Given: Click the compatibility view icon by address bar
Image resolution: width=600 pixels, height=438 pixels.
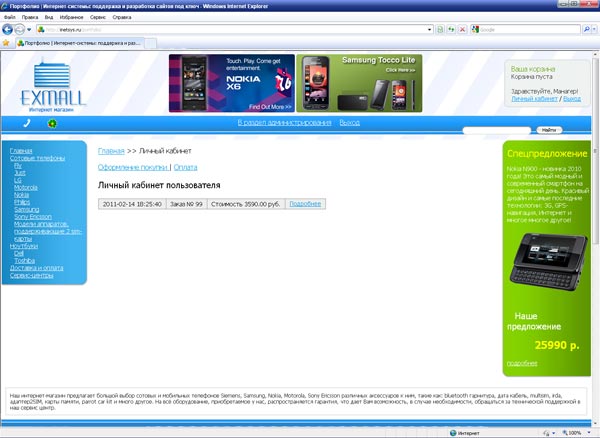Looking at the screenshot, I should [x=440, y=29].
